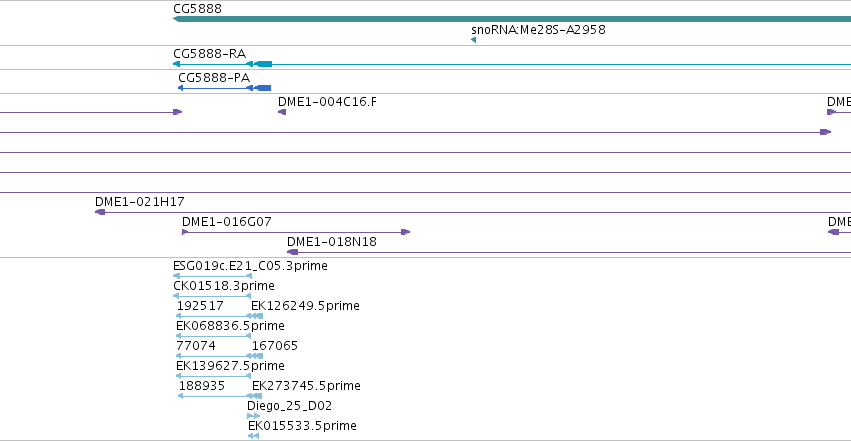Select the CG5888 gene label
Screen dimensions: 851x441
[197, 9]
